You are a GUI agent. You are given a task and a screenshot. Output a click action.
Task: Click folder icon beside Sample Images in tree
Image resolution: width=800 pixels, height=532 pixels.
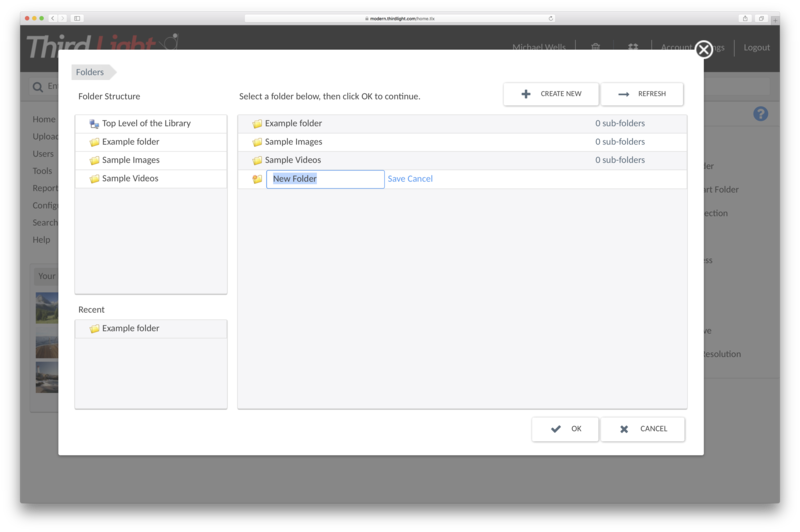coord(94,161)
